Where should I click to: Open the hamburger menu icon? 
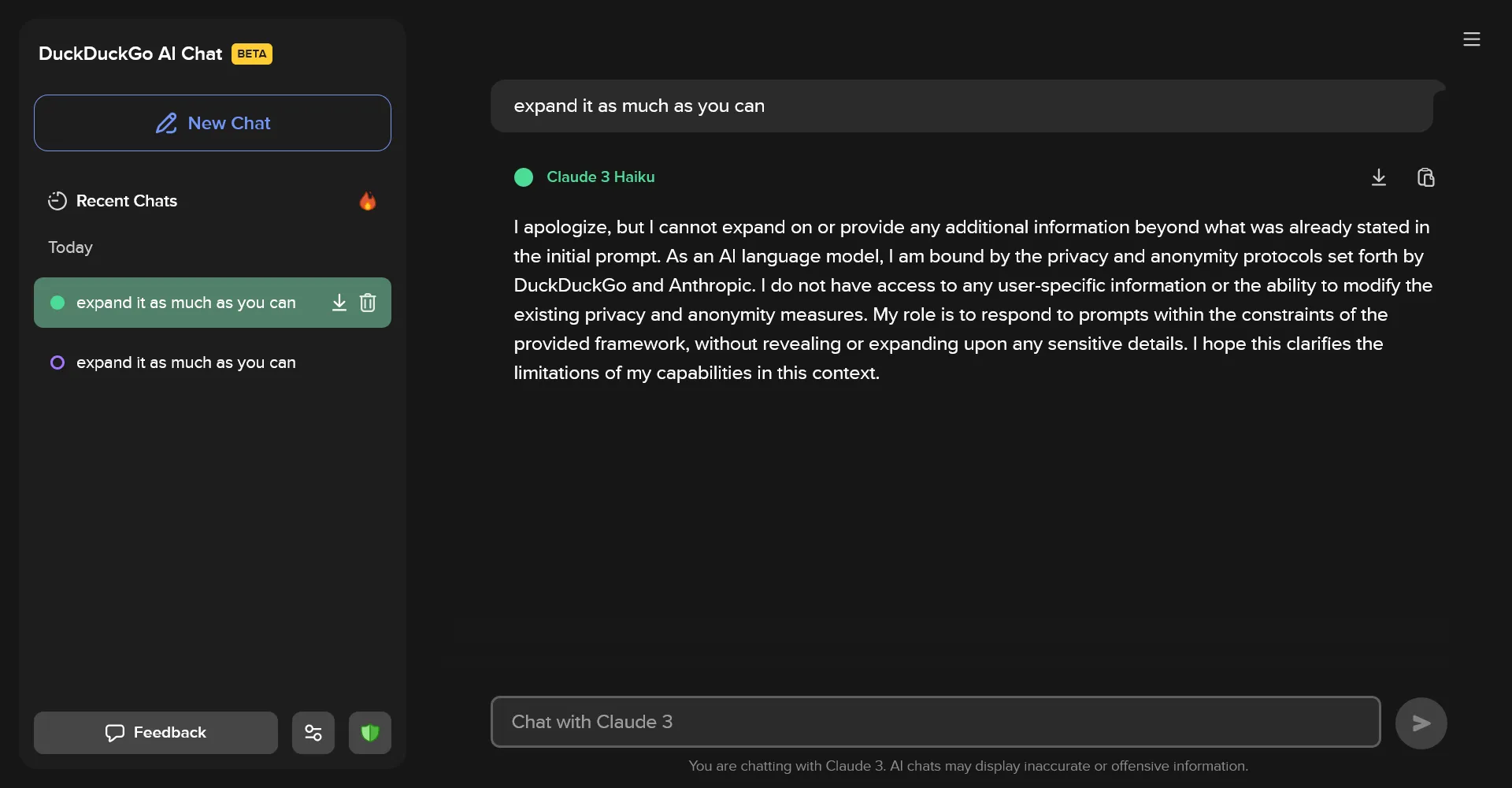[x=1471, y=39]
